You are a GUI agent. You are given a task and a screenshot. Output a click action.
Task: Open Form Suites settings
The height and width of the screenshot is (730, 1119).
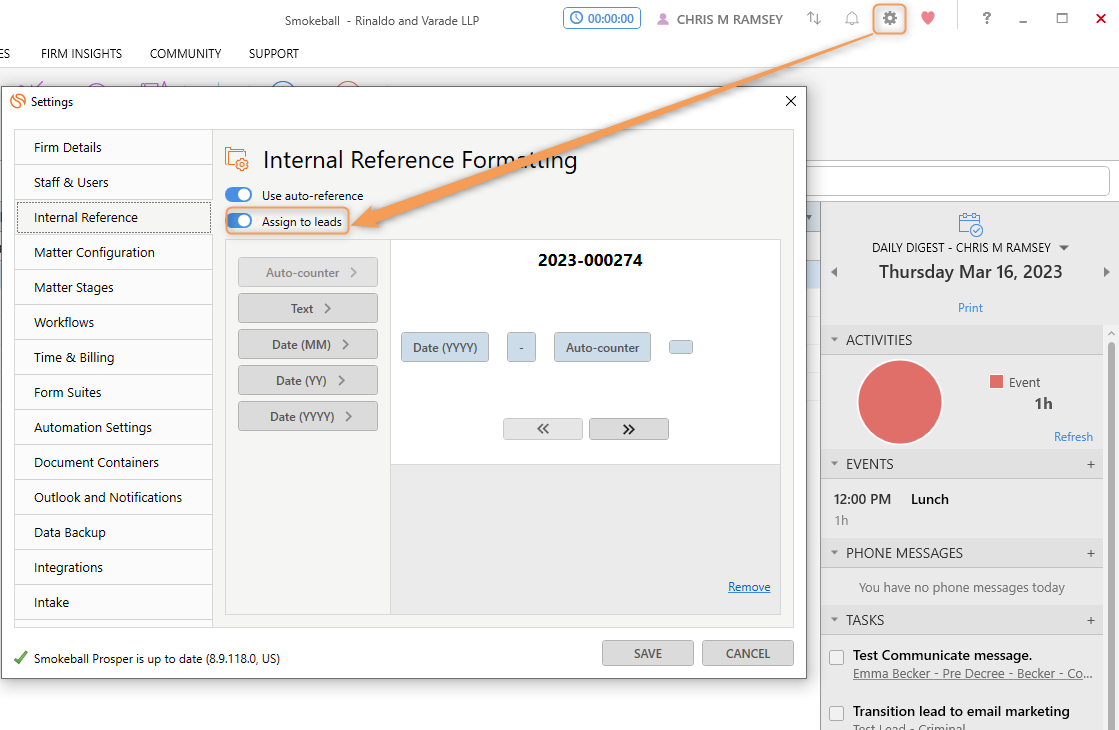coord(113,392)
